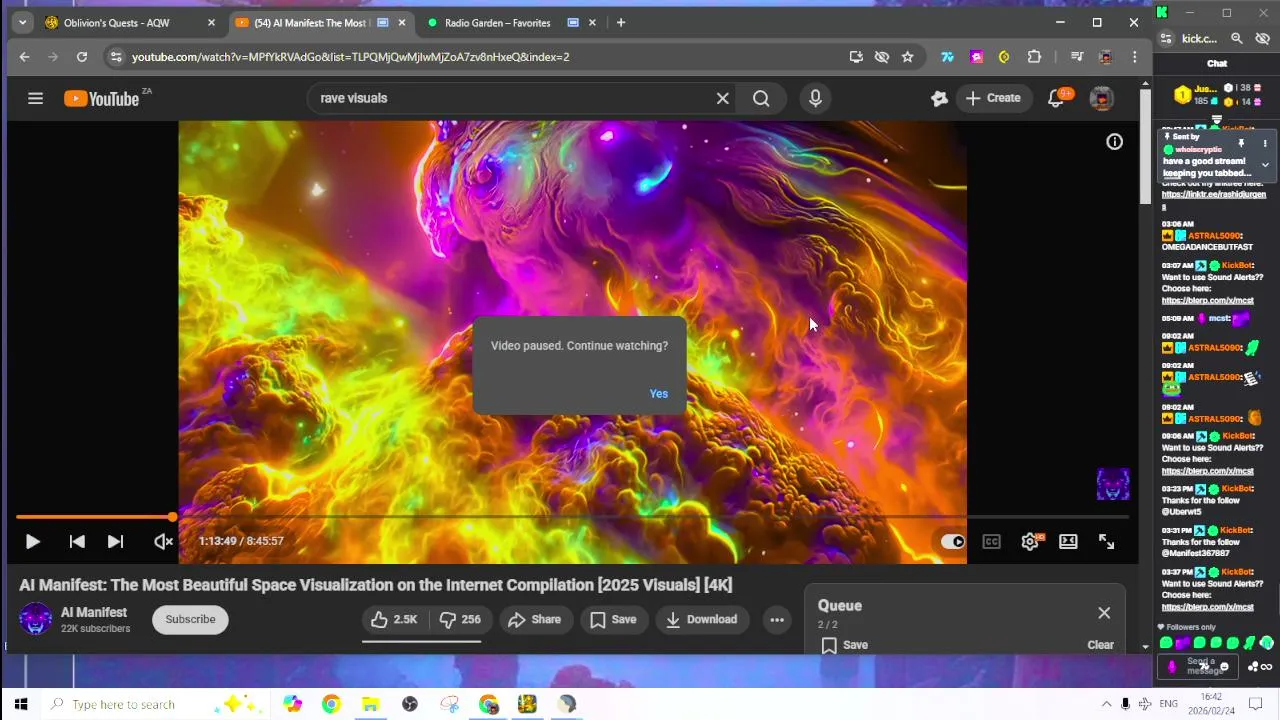Skip to previous video

point(77,541)
